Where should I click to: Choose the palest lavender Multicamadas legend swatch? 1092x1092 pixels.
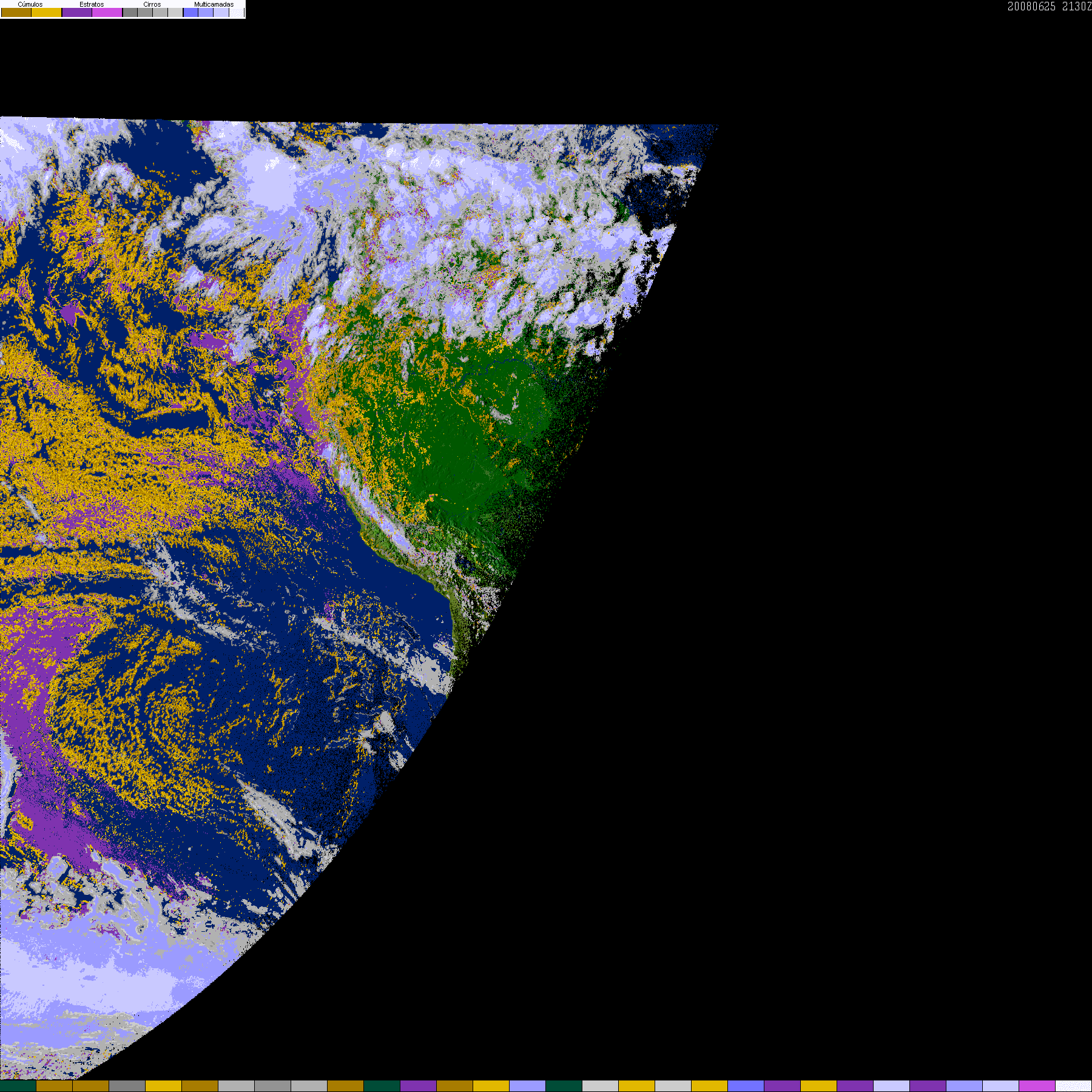point(221,12)
